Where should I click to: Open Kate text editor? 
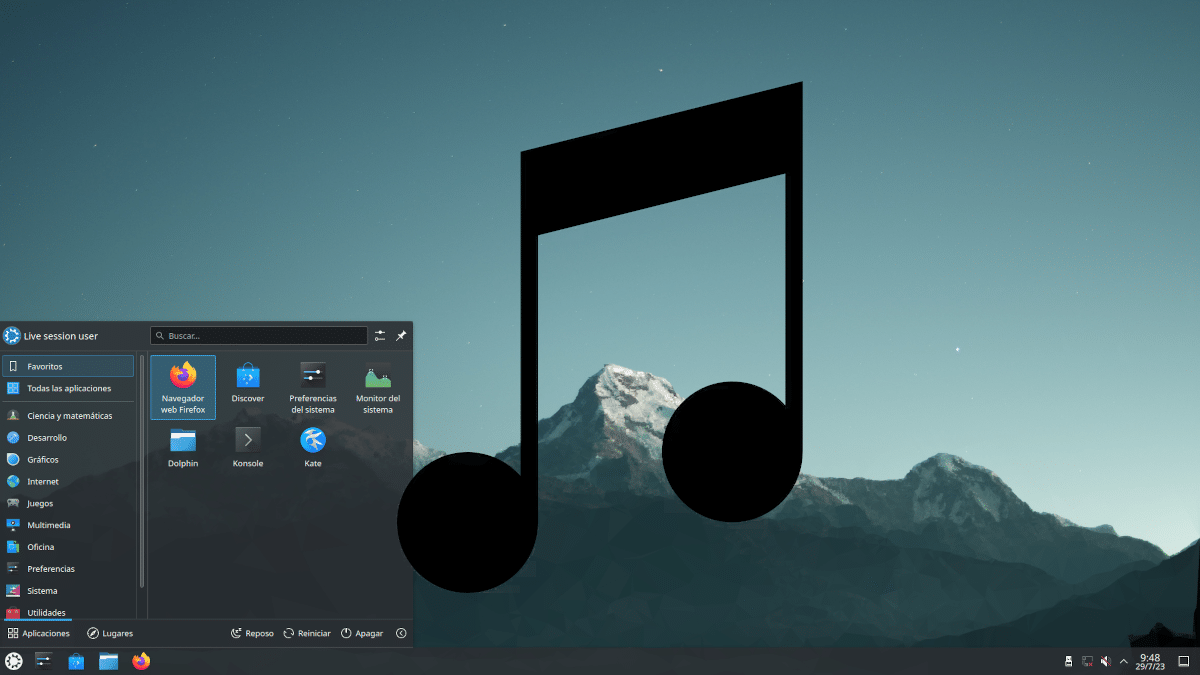click(x=313, y=448)
